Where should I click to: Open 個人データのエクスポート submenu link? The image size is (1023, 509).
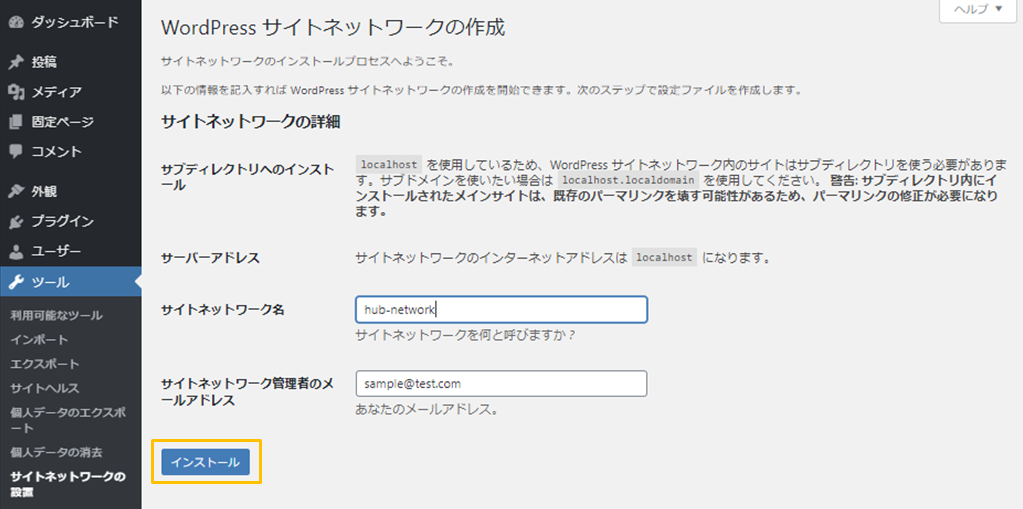(x=68, y=420)
